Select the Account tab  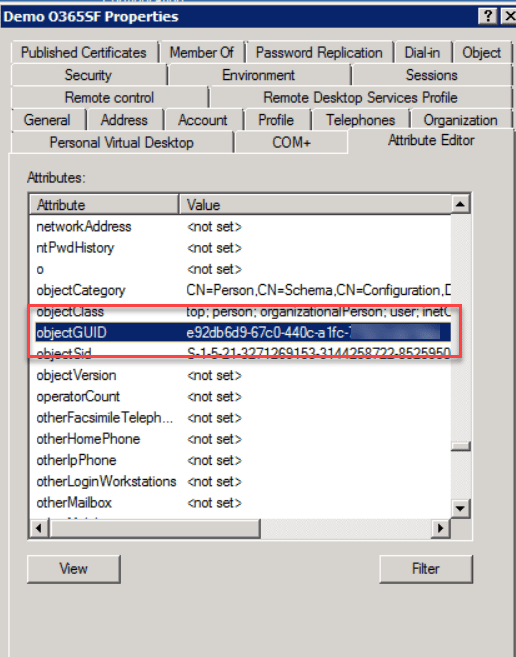tap(203, 120)
